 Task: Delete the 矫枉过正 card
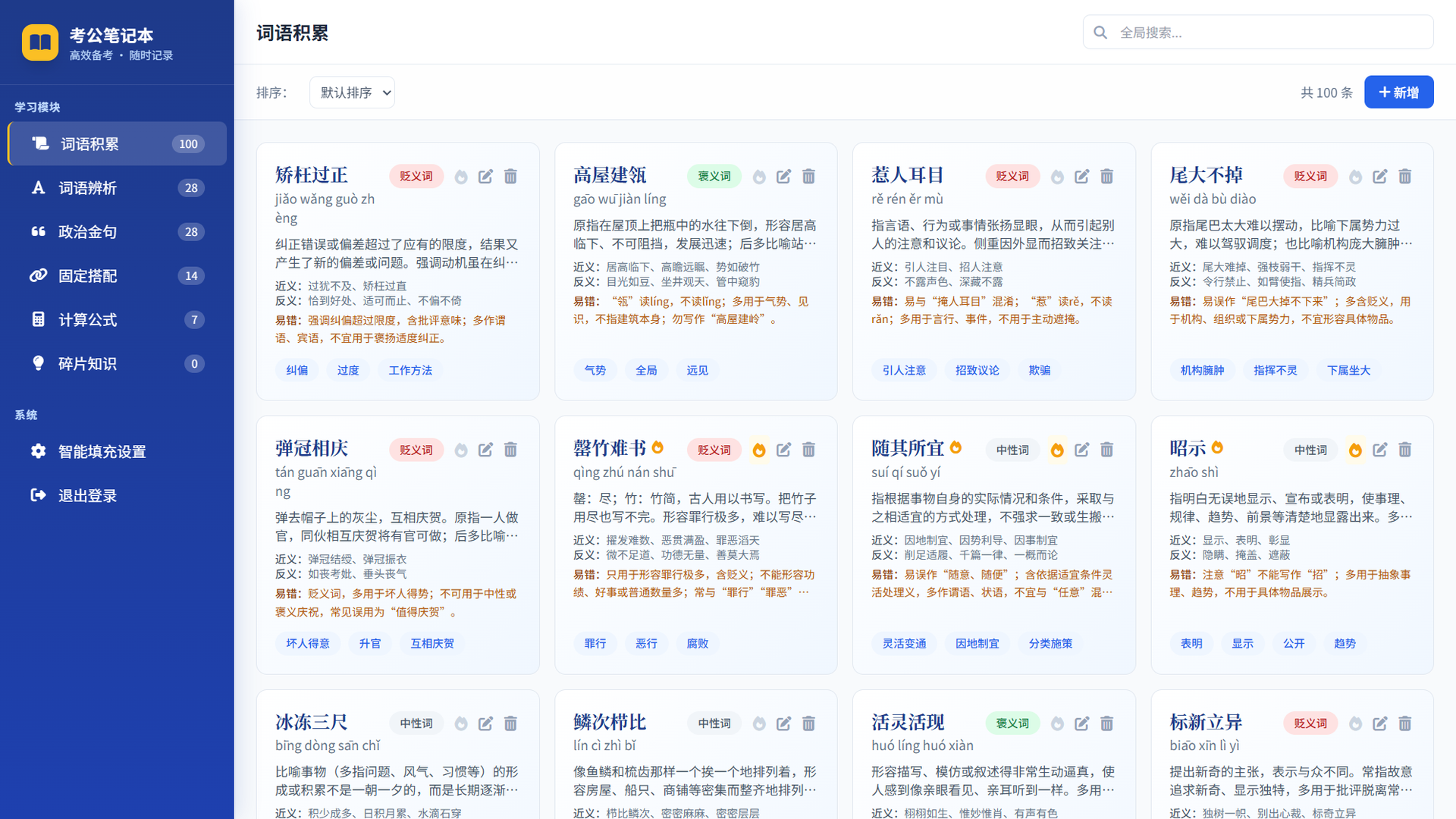[510, 177]
